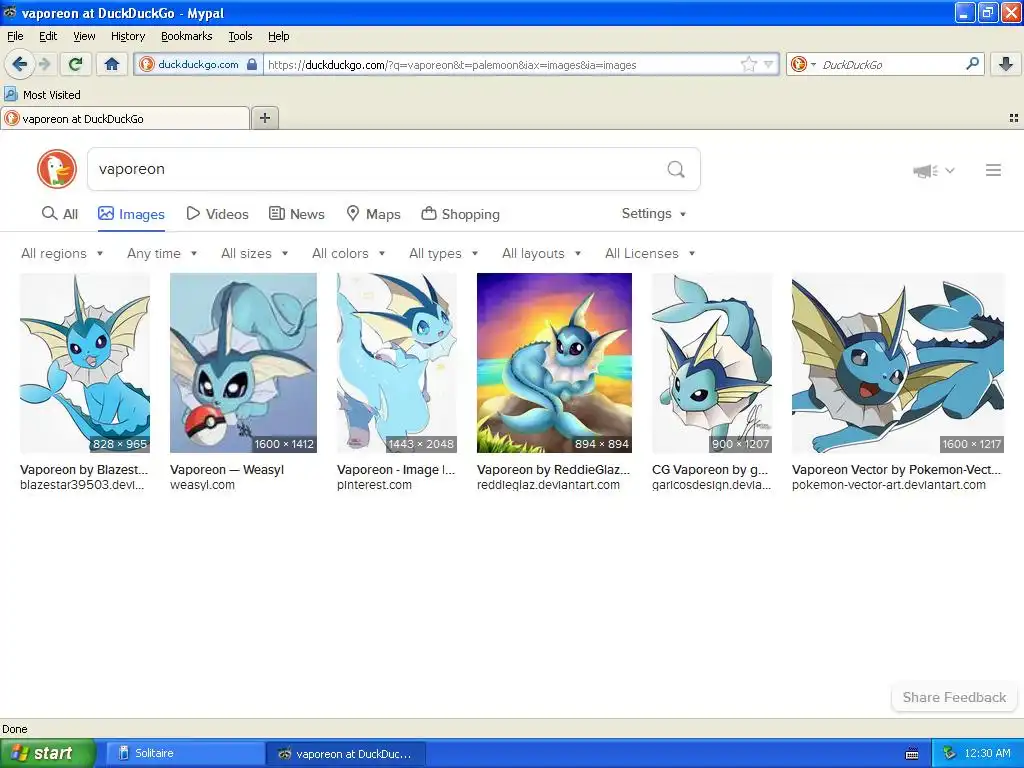Expand the All colors filter
This screenshot has height=768, width=1024.
pos(348,253)
